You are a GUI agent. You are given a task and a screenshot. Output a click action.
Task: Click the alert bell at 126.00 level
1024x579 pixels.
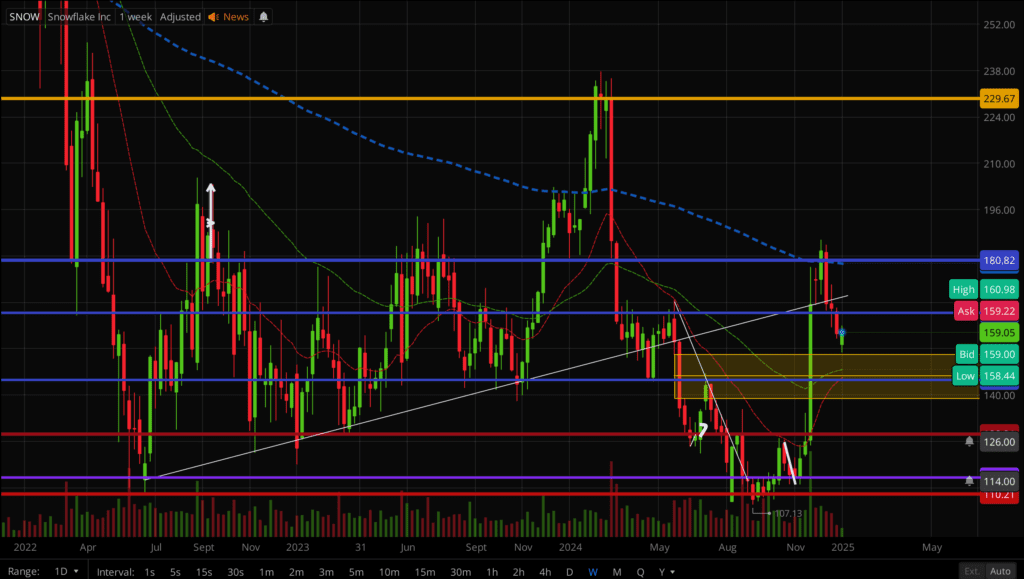(969, 441)
